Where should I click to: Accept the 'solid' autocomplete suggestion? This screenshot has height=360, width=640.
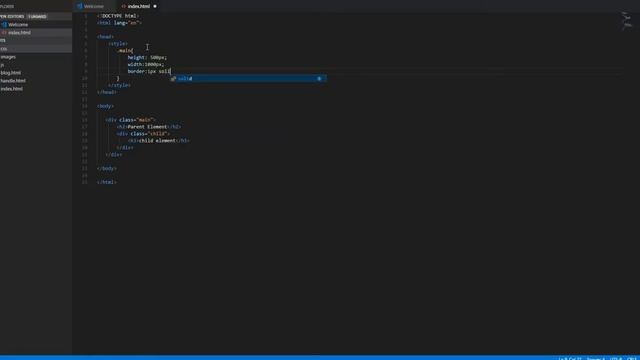(x=248, y=78)
